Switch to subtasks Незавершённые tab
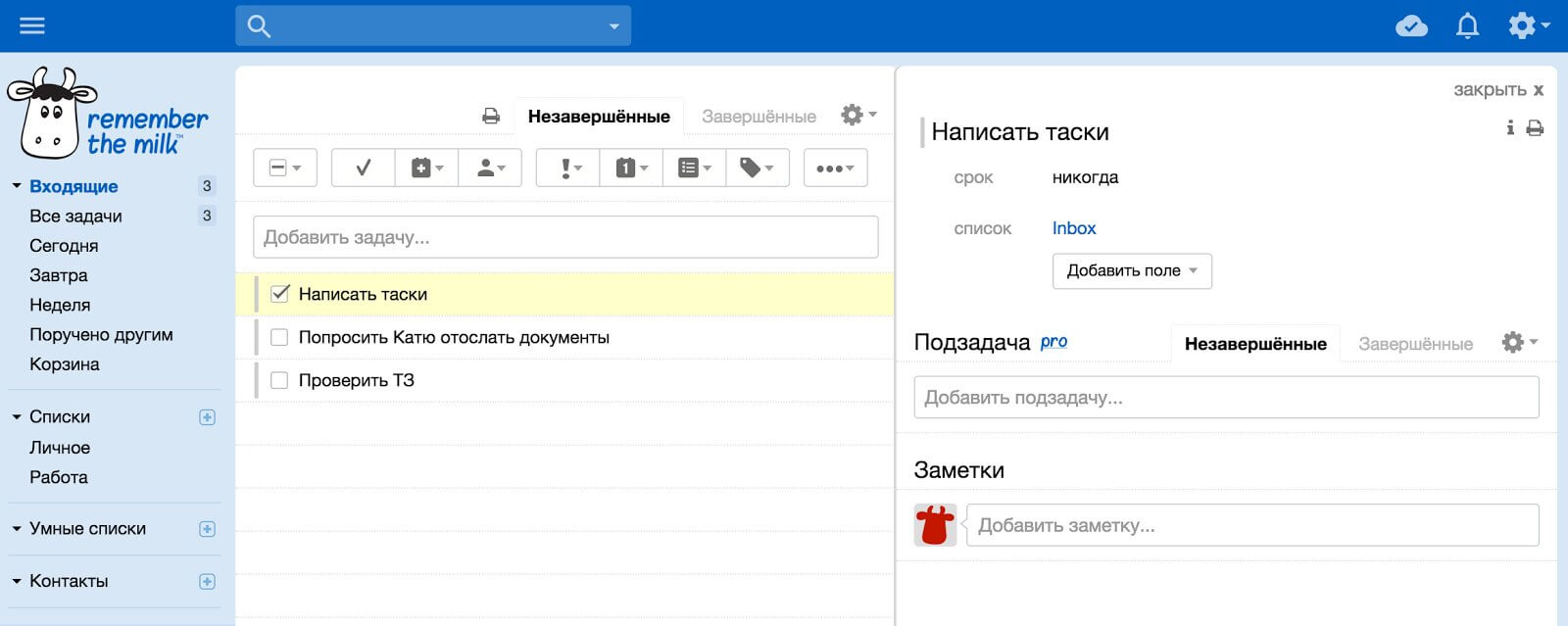Screen dimensions: 1568x626 coord(1255,344)
